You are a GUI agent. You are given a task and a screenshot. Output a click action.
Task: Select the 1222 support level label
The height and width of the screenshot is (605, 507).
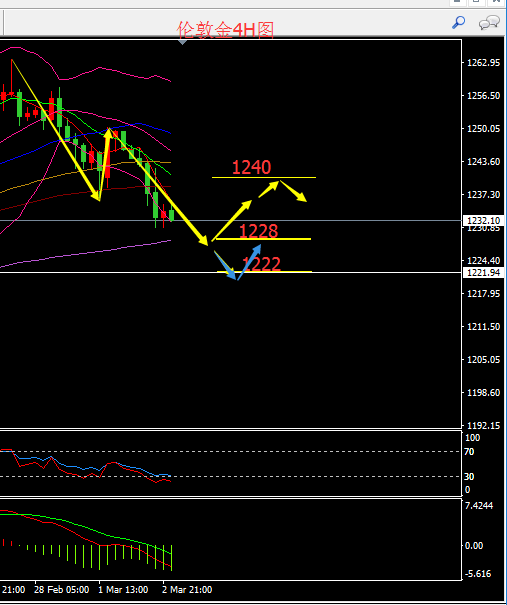pos(261,264)
